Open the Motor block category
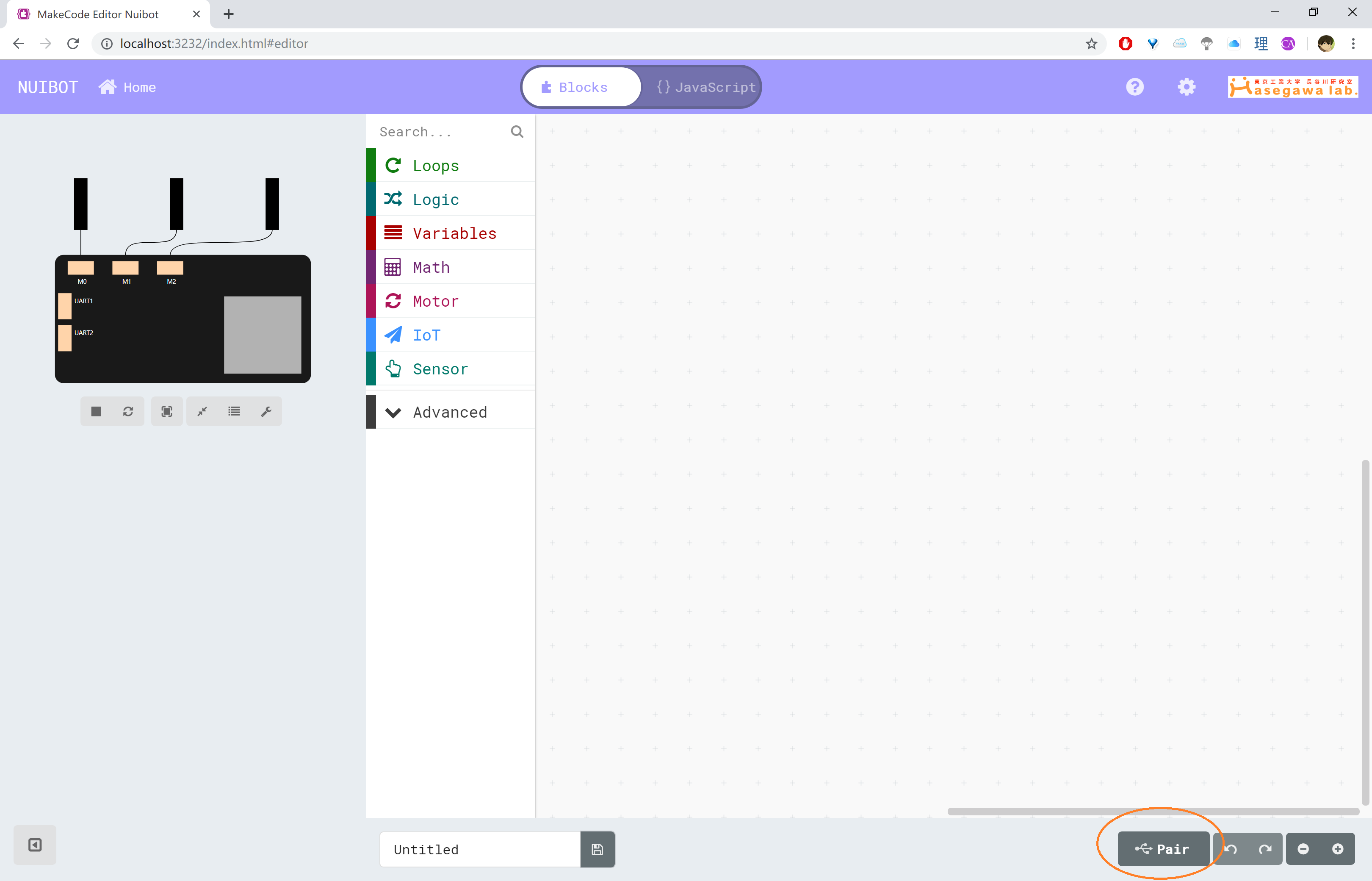Image resolution: width=1372 pixels, height=881 pixels. [x=436, y=301]
